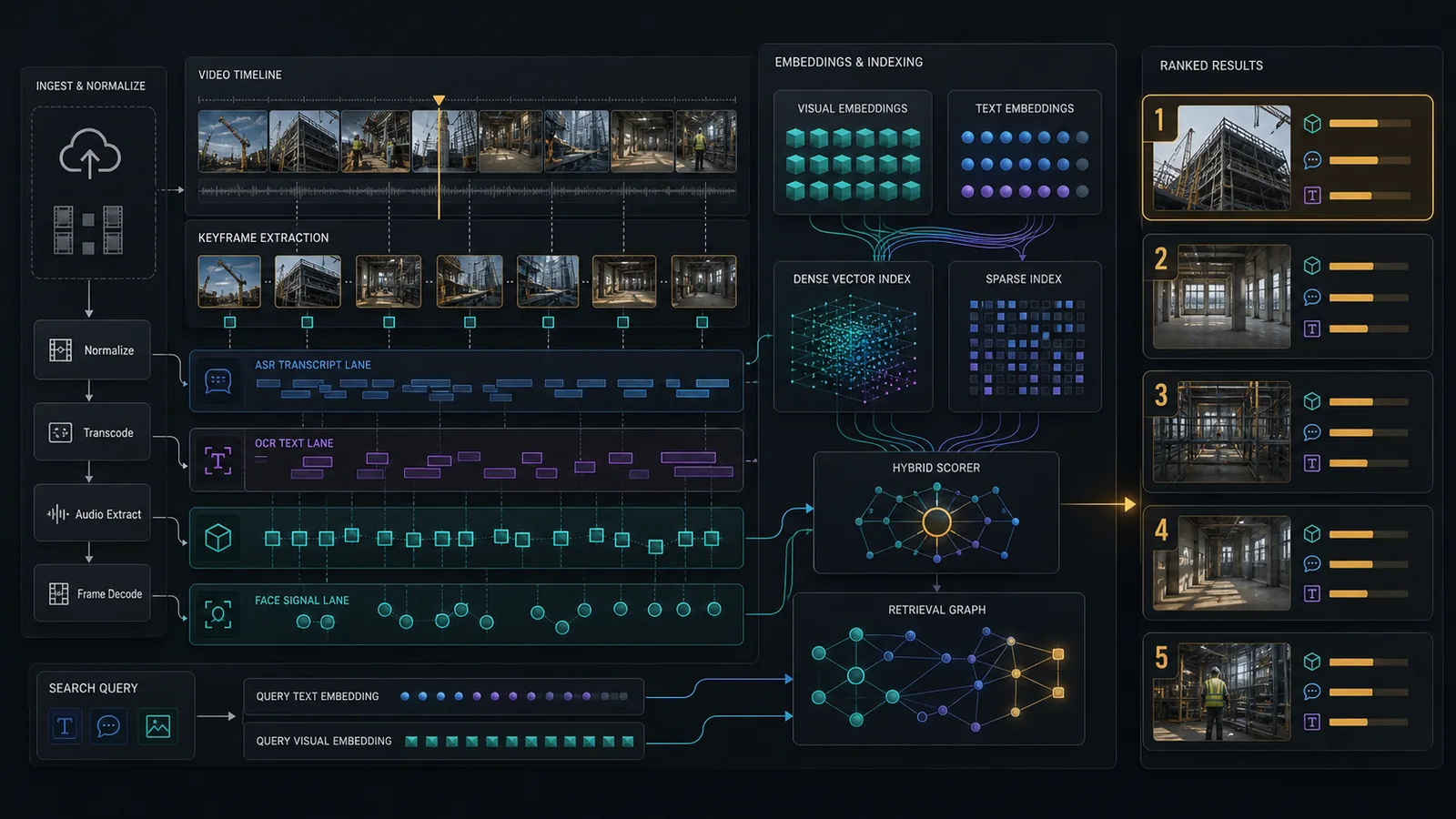Click speech bubble icon on result 2

(x=1312, y=298)
